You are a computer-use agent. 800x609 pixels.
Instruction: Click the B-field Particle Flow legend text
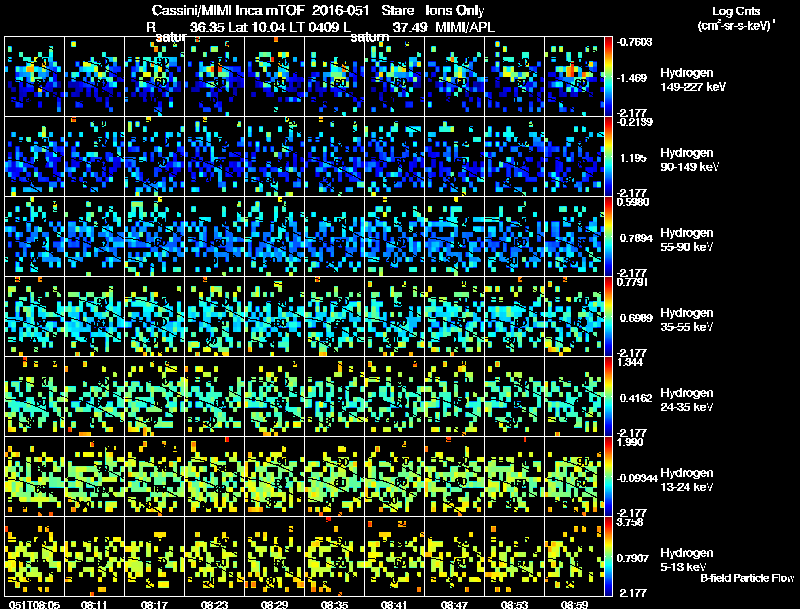746,578
